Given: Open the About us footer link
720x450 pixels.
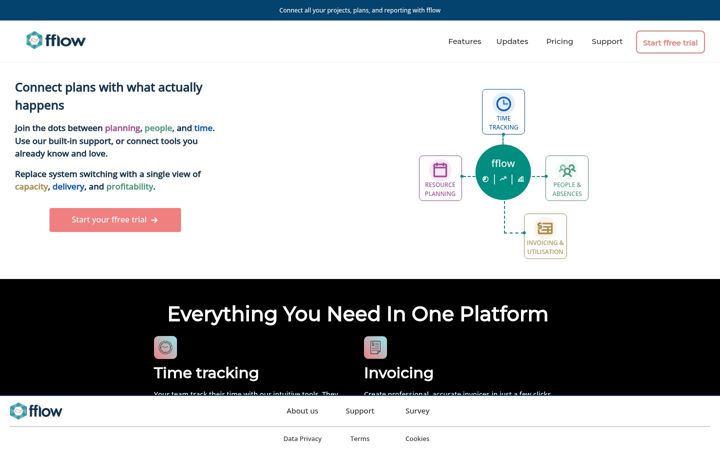Looking at the screenshot, I should click(302, 411).
